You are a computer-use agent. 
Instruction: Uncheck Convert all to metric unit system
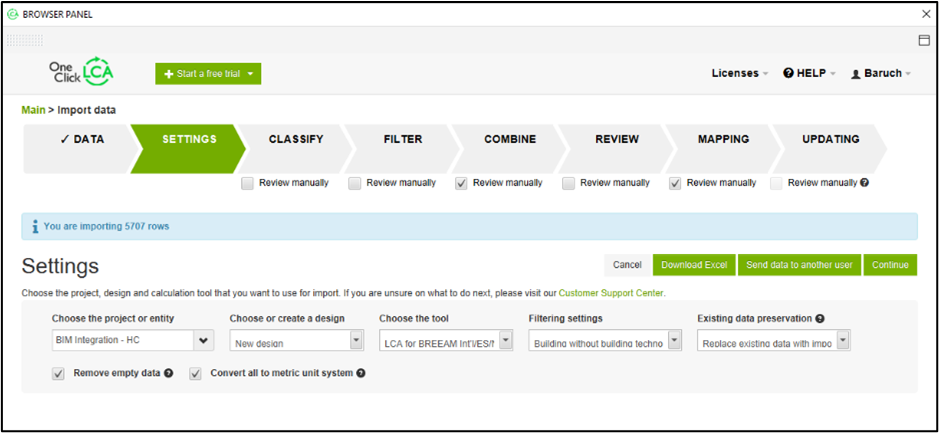point(195,374)
